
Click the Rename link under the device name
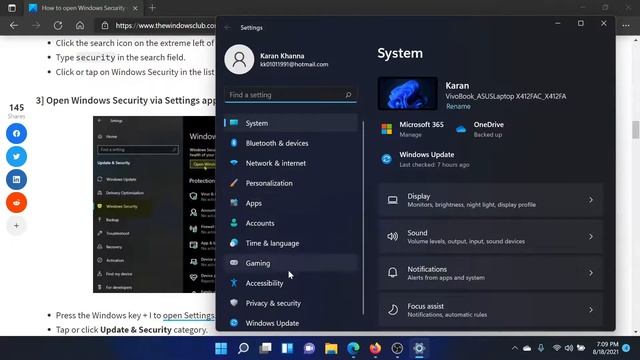pyautogui.click(x=458, y=107)
